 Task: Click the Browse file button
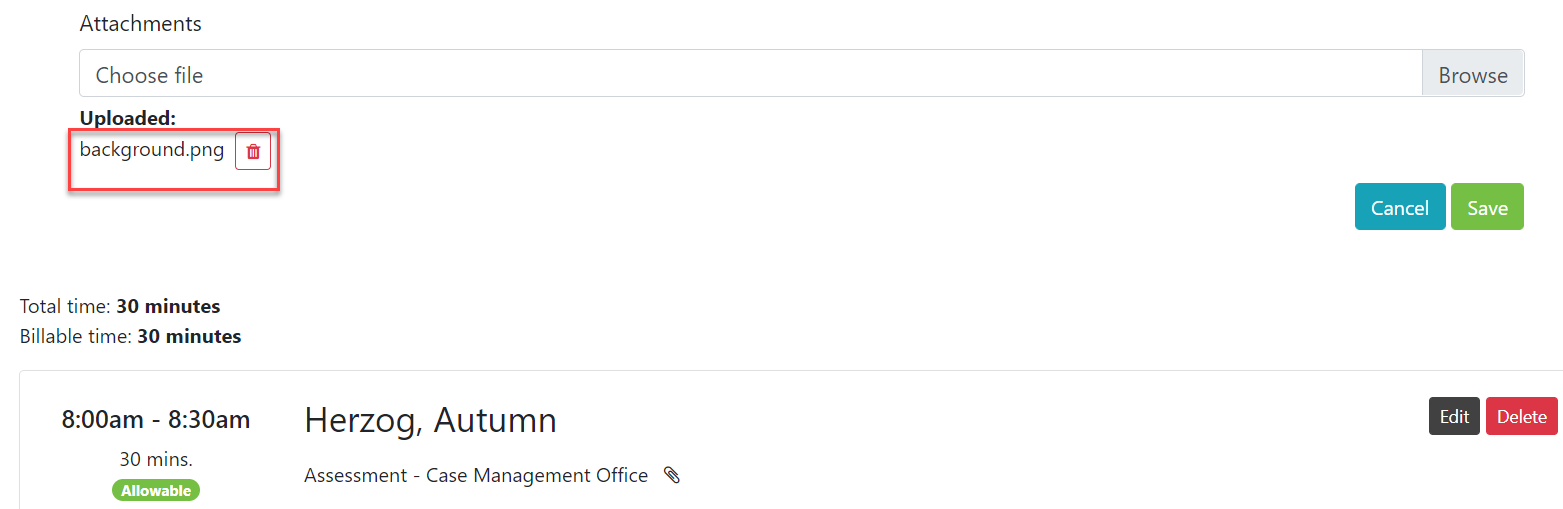click(x=1472, y=75)
